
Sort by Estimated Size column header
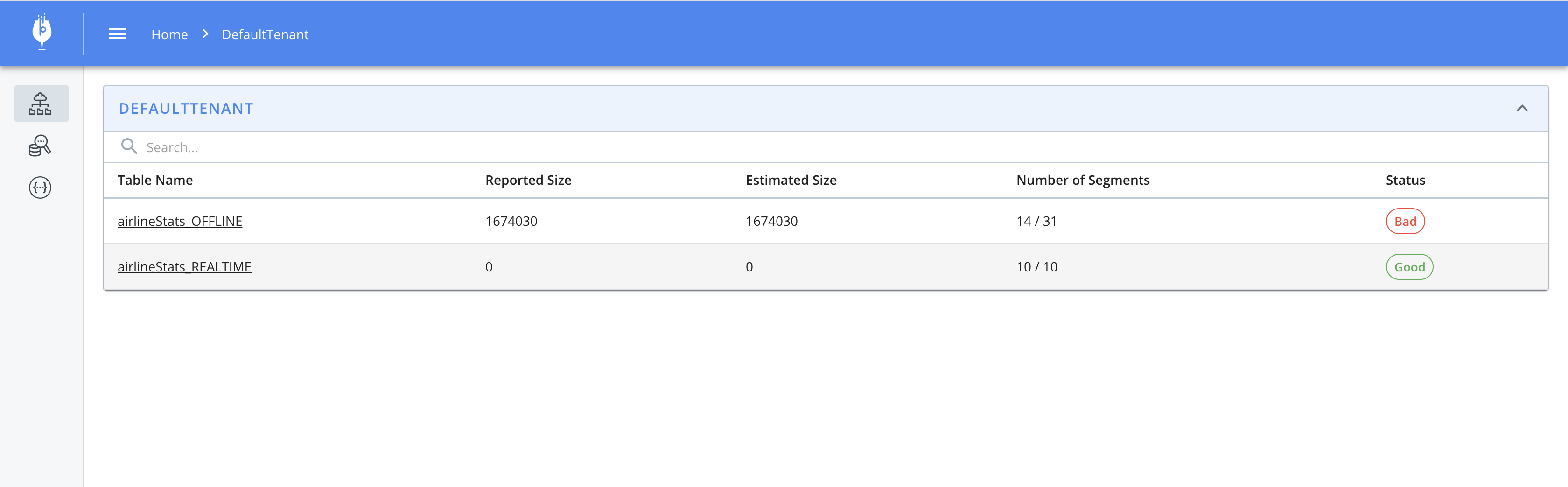(x=791, y=180)
